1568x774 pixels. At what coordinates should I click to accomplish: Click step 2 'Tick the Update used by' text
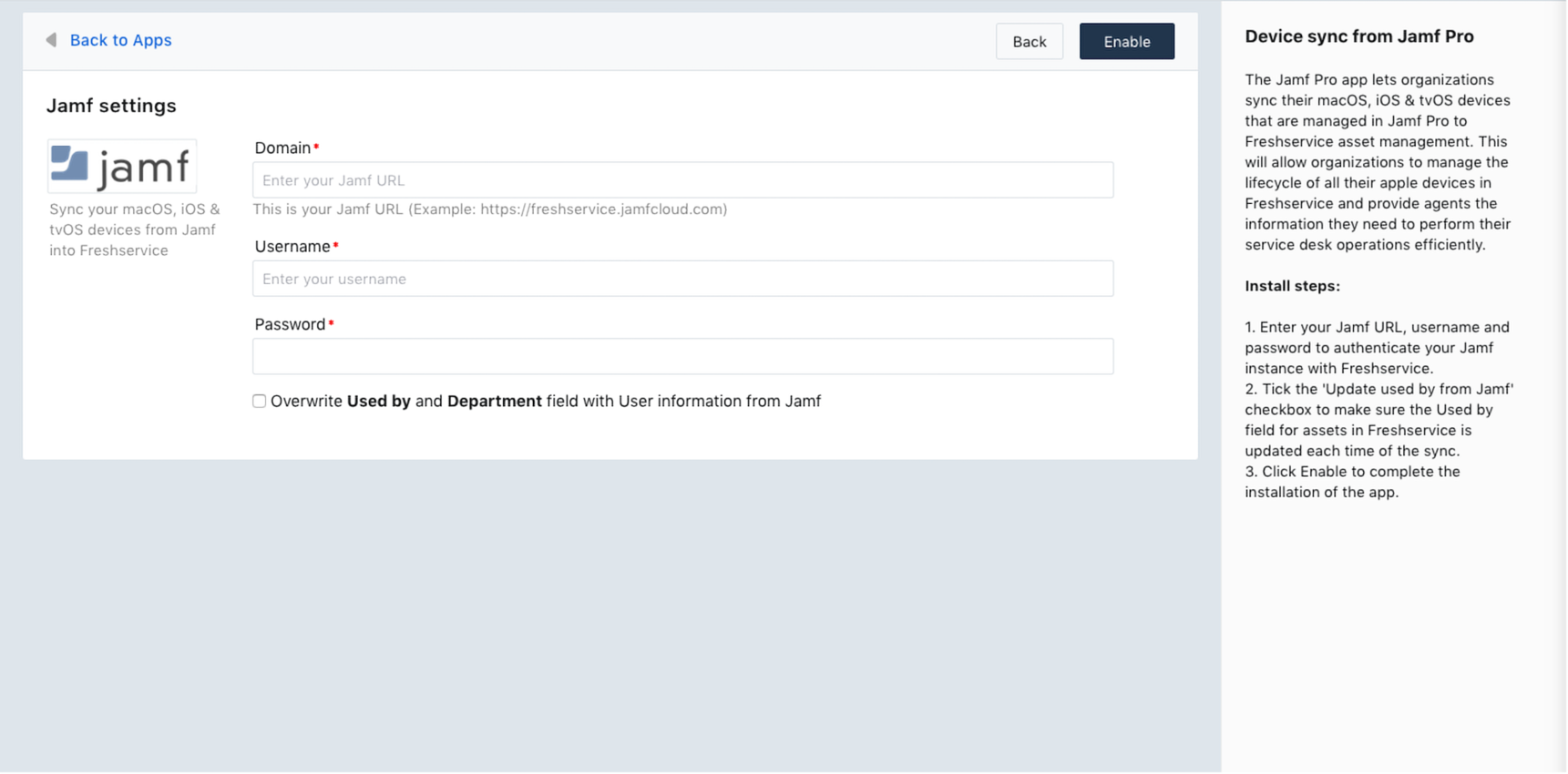point(1378,420)
